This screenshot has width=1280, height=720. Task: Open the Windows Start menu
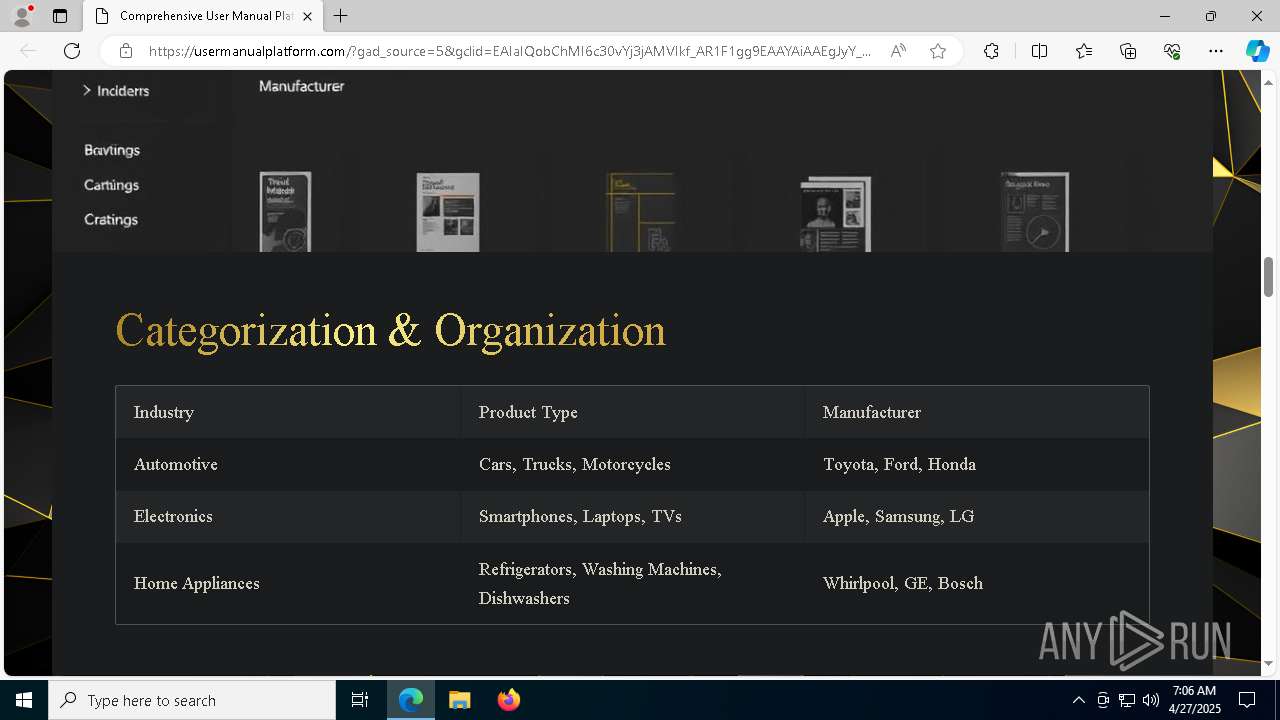point(24,700)
